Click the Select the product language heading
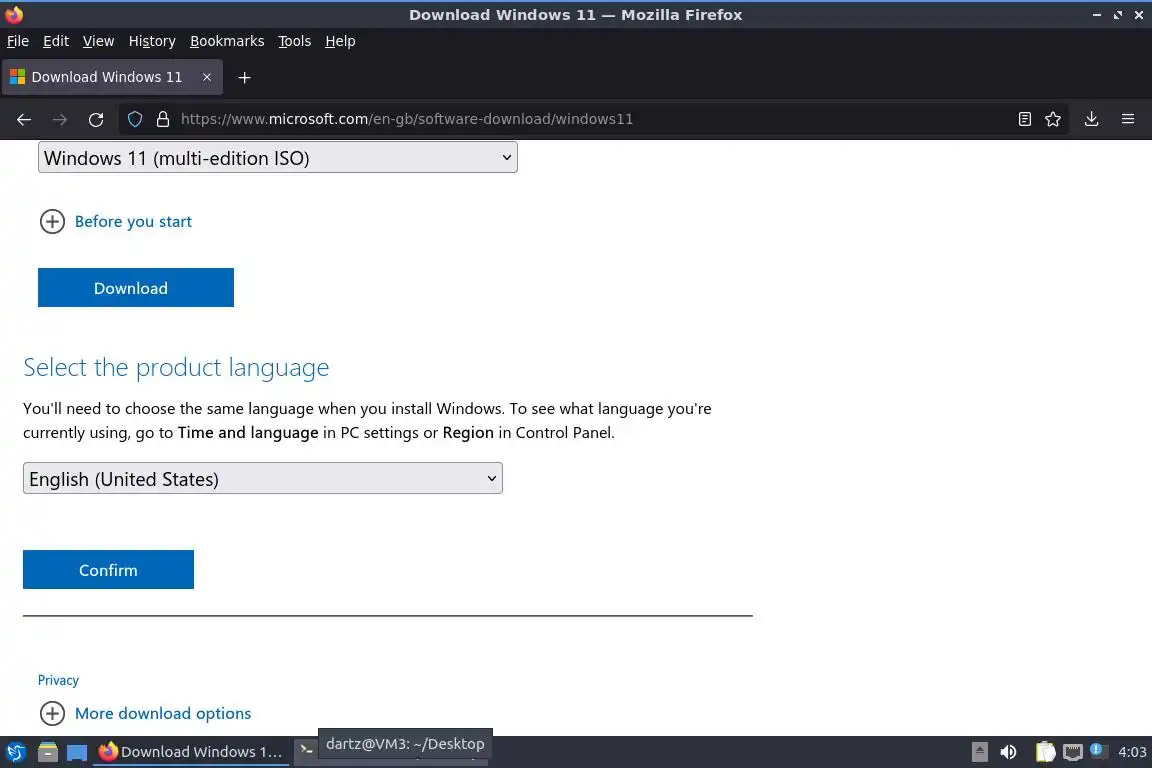The height and width of the screenshot is (768, 1152). (176, 367)
